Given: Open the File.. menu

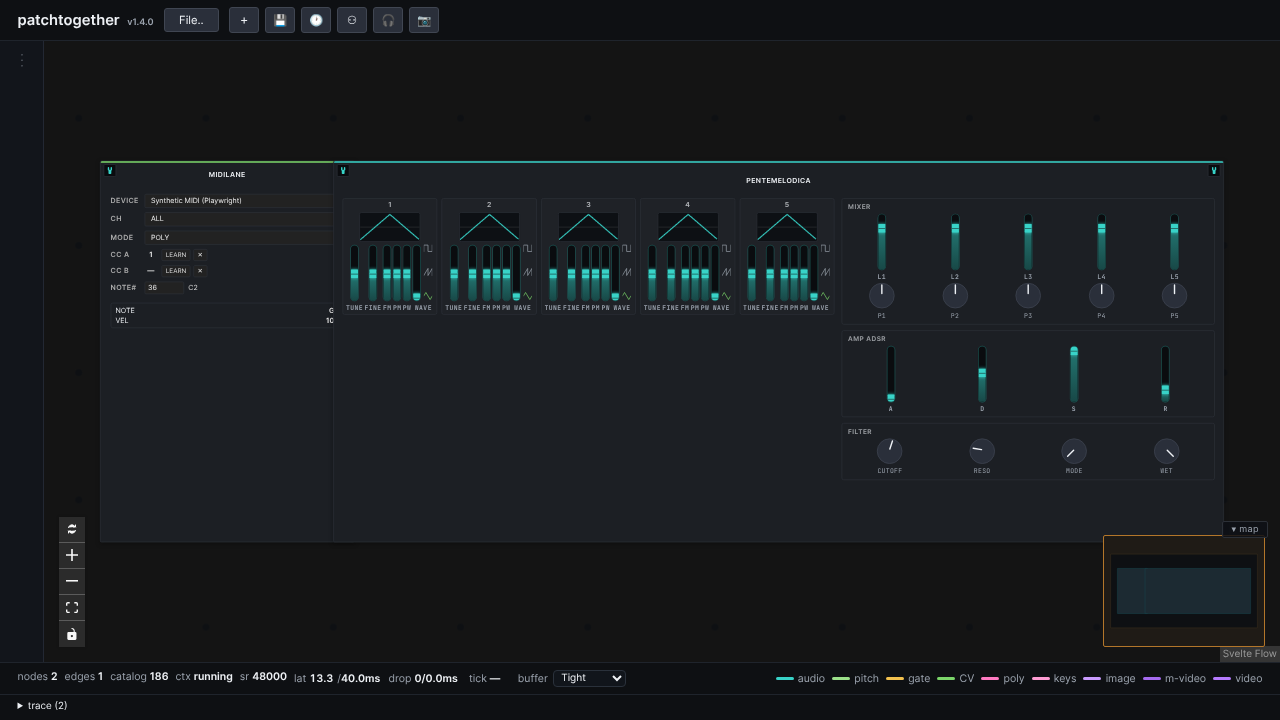Looking at the screenshot, I should pos(191,20).
